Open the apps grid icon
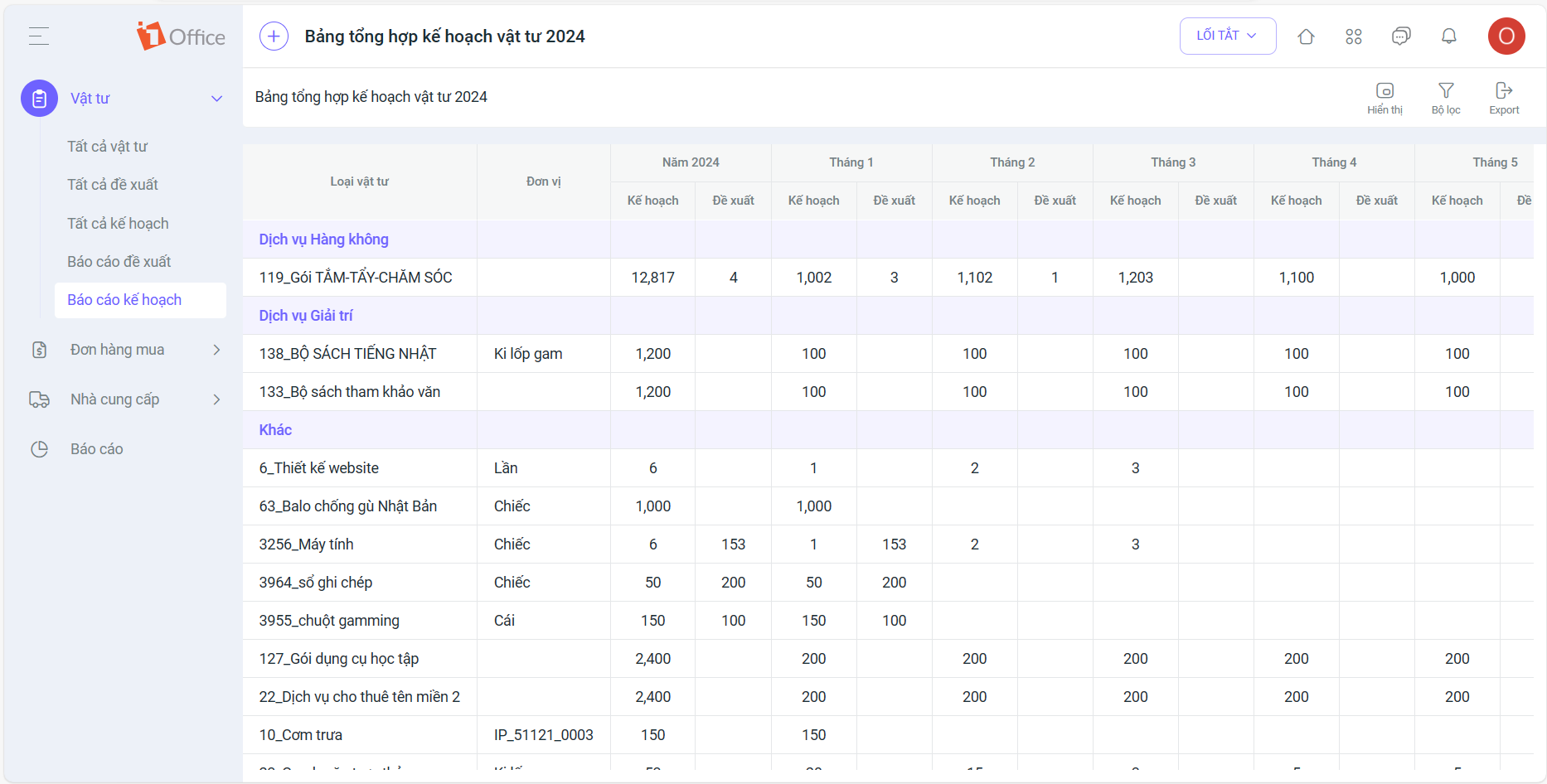 click(x=1353, y=36)
